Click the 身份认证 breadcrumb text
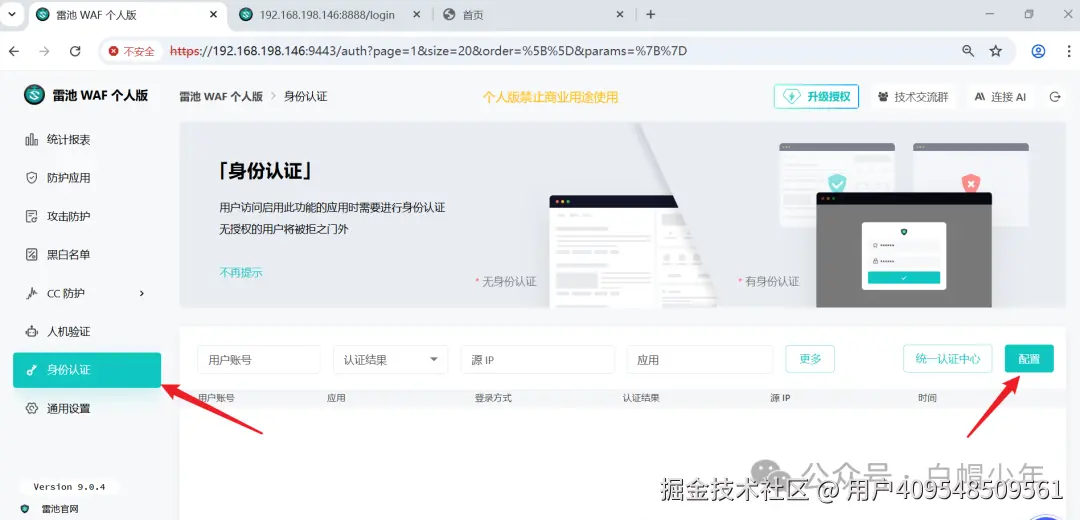Image resolution: width=1080 pixels, height=520 pixels. (x=306, y=96)
